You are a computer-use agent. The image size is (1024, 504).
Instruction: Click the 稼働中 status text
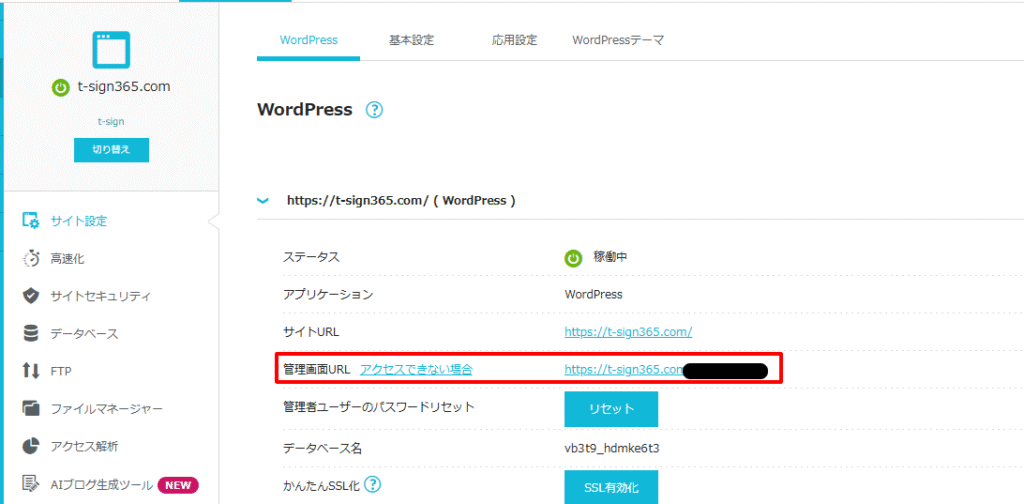point(610,257)
